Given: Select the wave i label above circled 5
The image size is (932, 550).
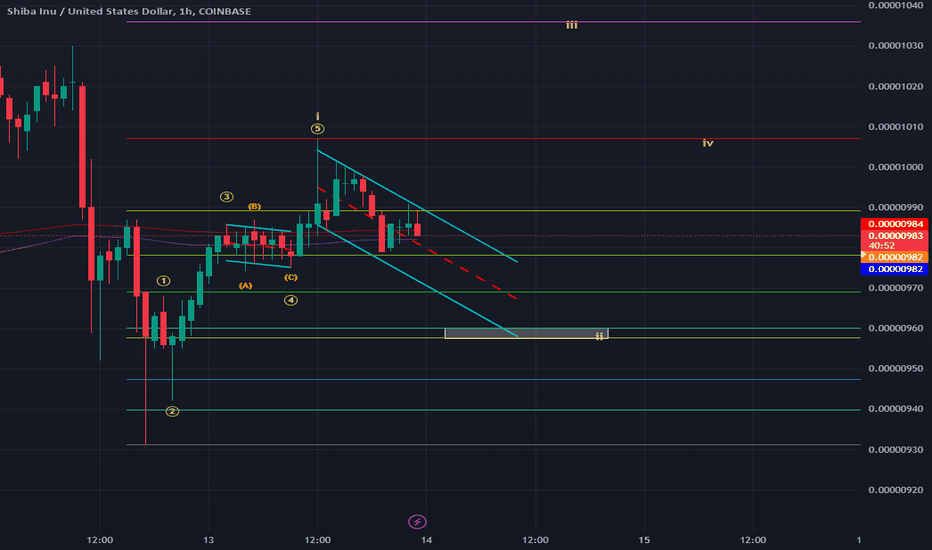Looking at the screenshot, I should [x=317, y=116].
